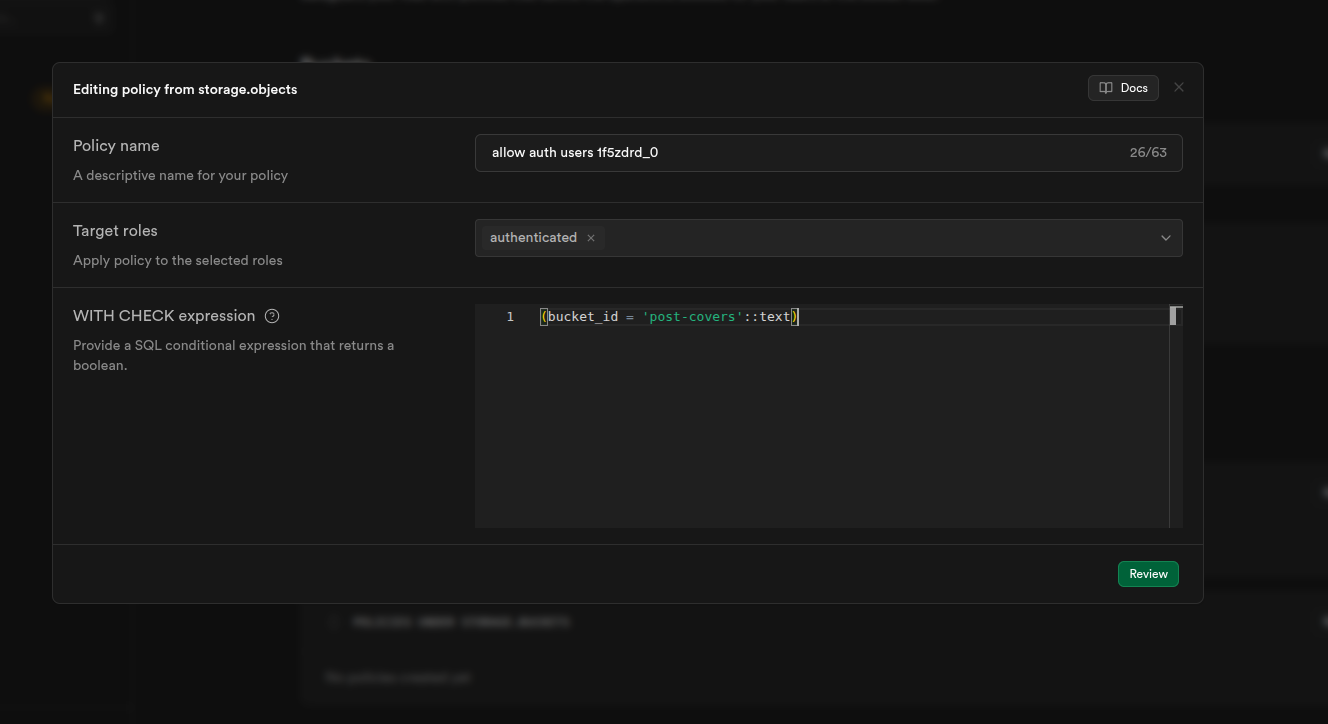The height and width of the screenshot is (724, 1328).
Task: Select the authenticated role chip label
Action: [x=533, y=238]
